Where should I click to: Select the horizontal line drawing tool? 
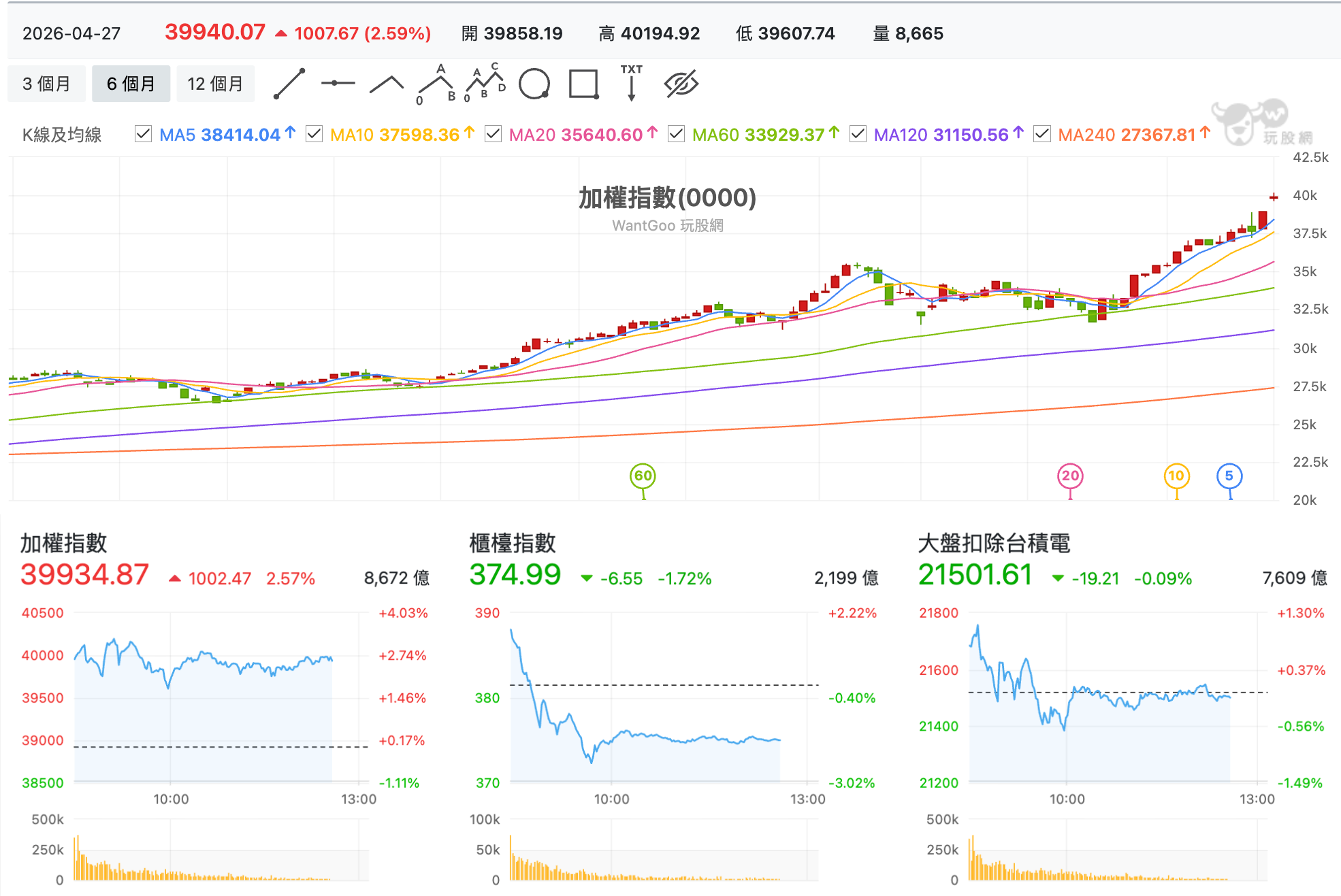coord(338,83)
